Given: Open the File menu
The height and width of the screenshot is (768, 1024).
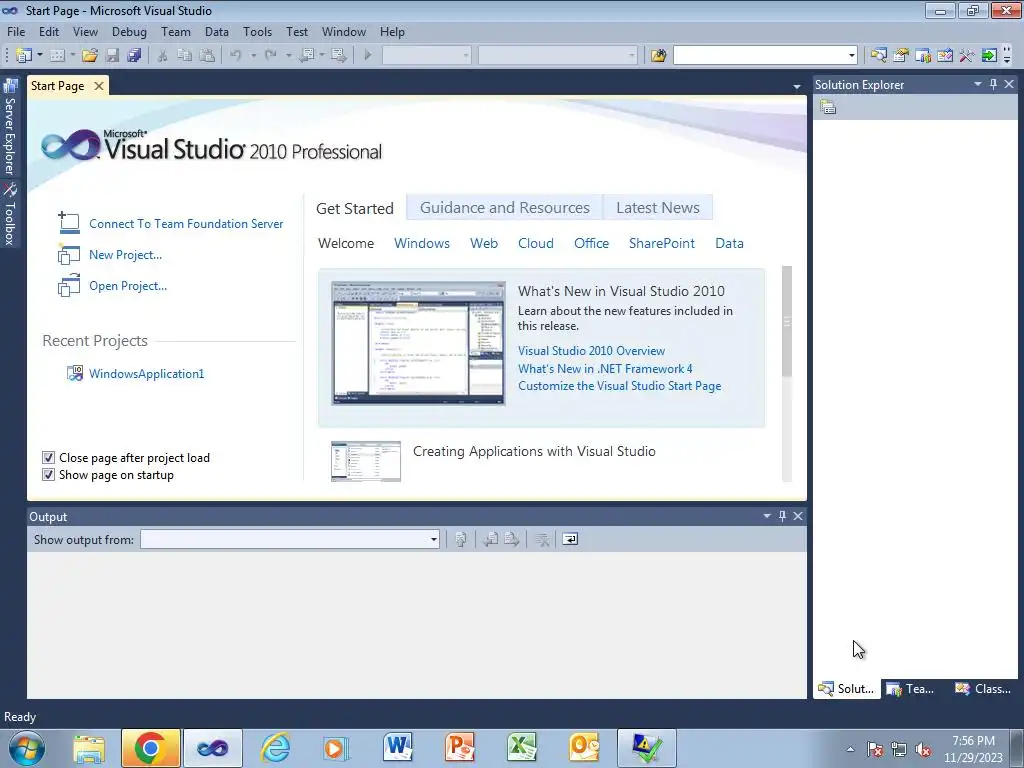Looking at the screenshot, I should click(x=16, y=31).
